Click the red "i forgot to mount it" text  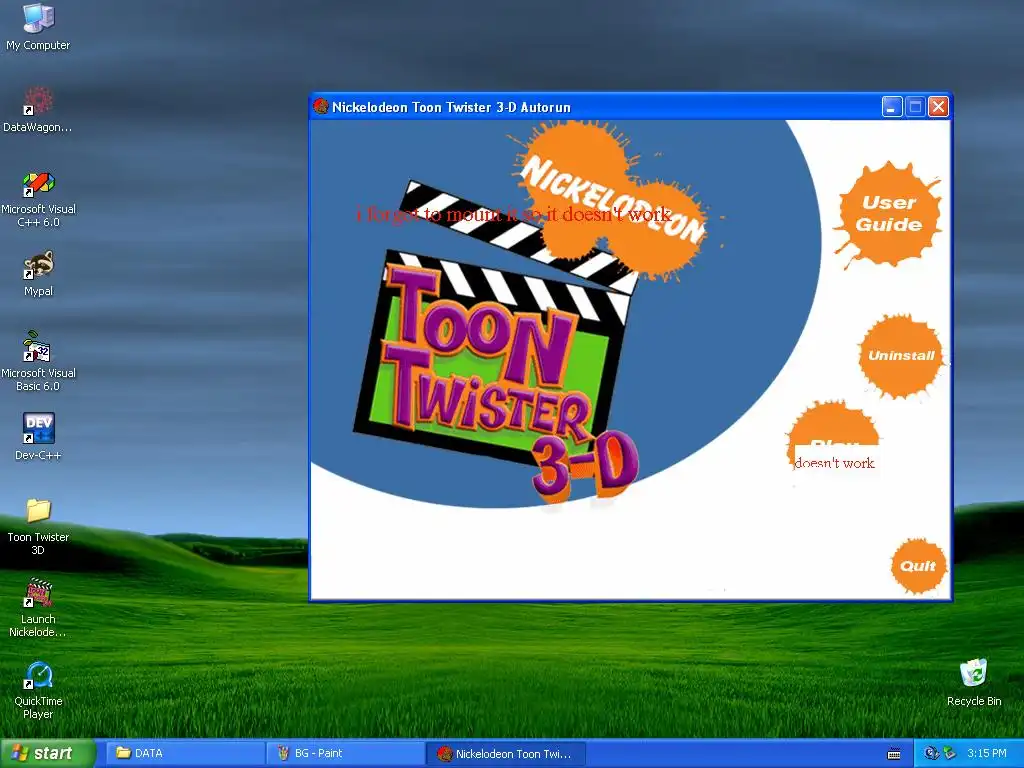pyautogui.click(x=514, y=214)
